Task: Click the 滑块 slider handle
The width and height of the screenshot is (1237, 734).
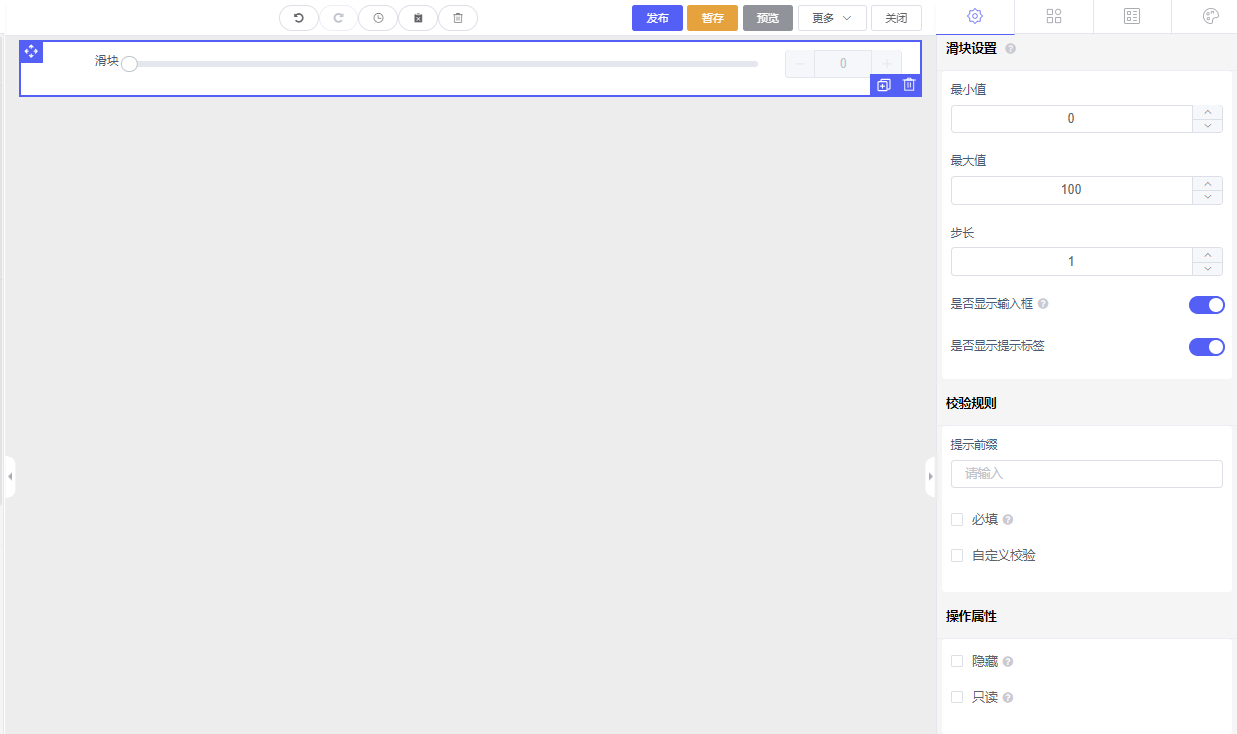Action: [129, 64]
